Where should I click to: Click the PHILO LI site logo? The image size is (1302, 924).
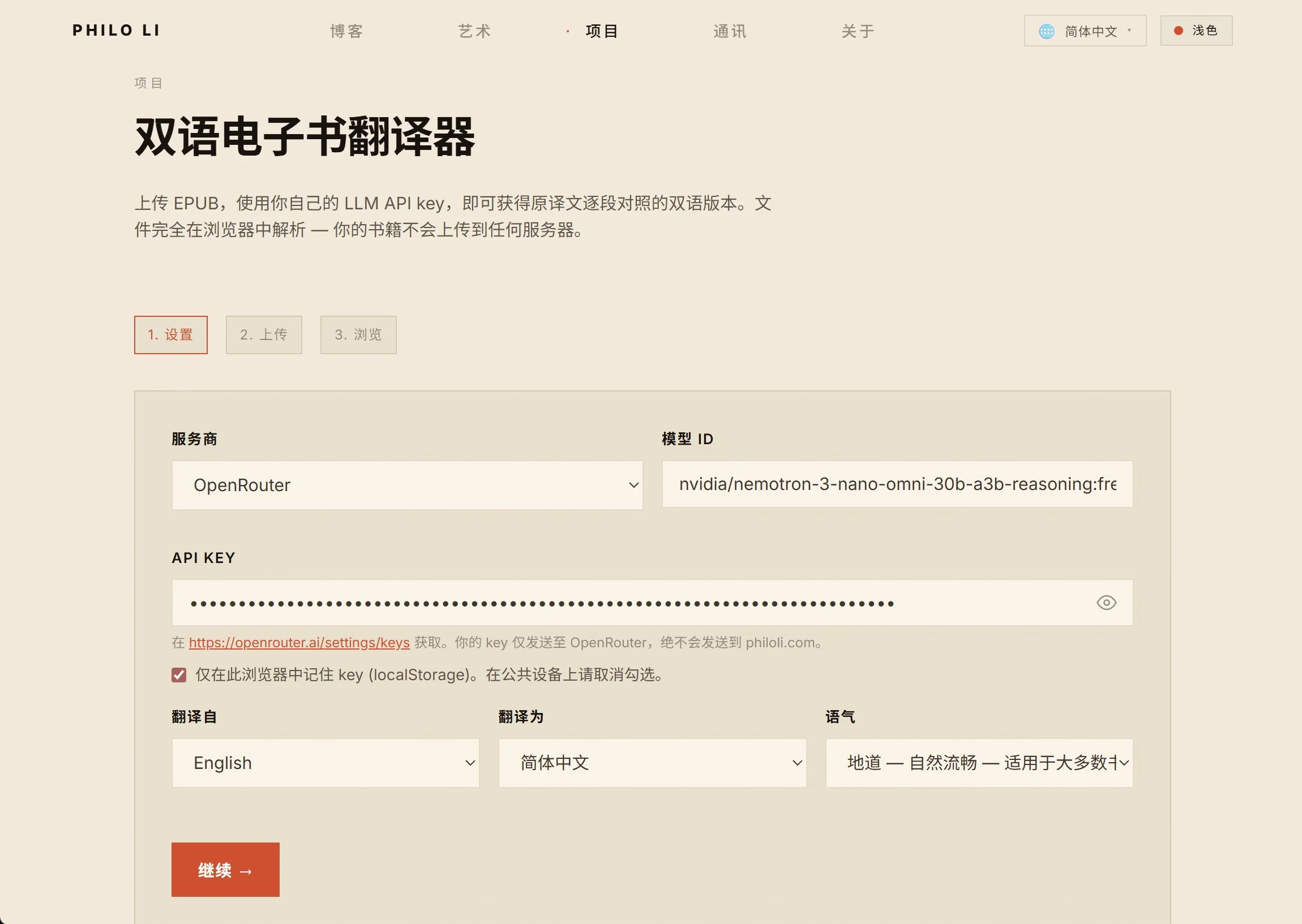tap(117, 31)
